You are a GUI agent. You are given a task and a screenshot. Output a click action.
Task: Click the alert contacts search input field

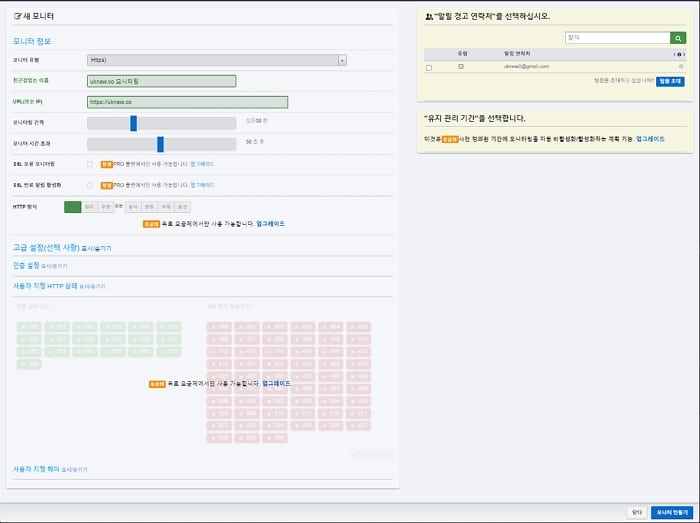(618, 38)
